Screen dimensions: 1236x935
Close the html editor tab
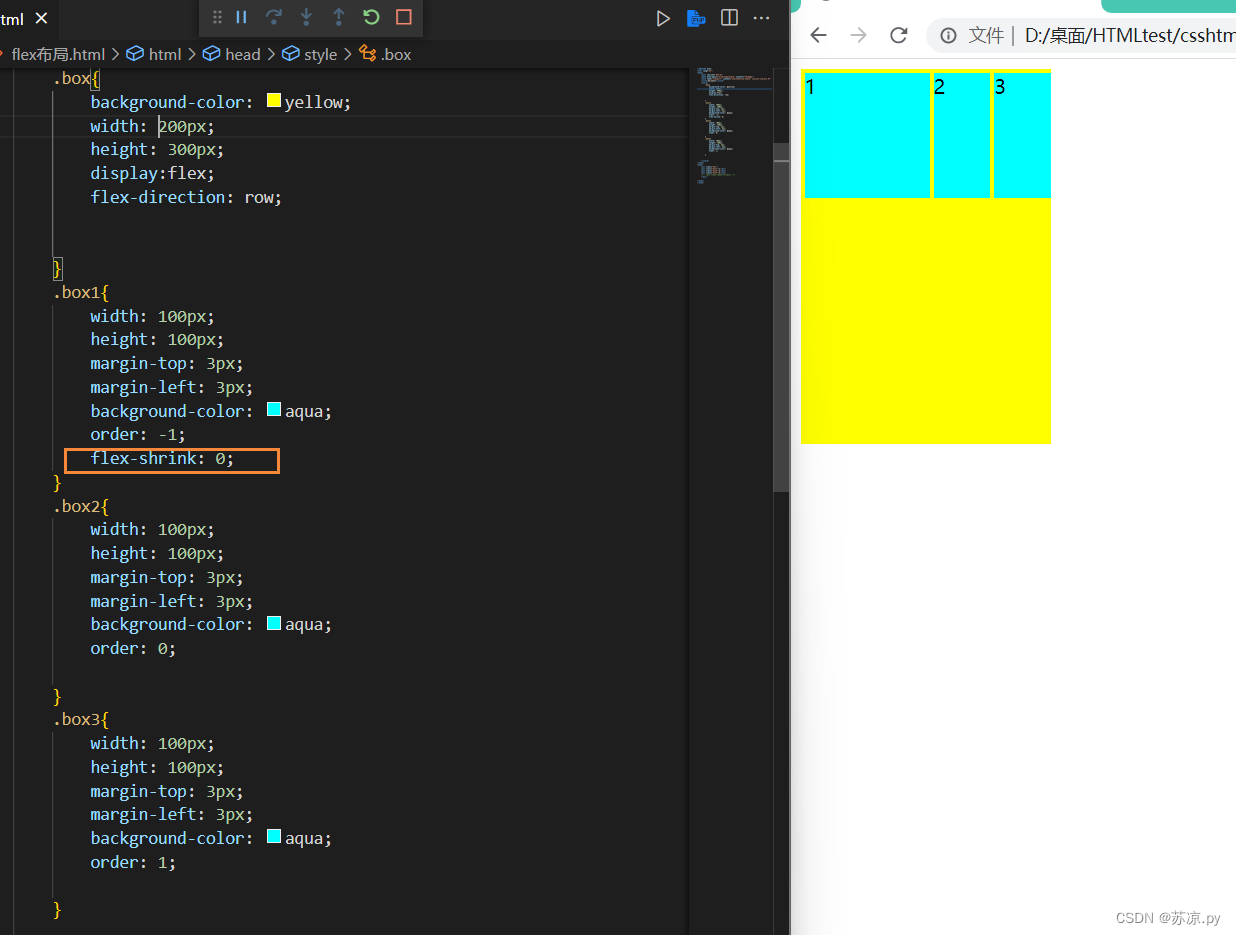pyautogui.click(x=41, y=19)
